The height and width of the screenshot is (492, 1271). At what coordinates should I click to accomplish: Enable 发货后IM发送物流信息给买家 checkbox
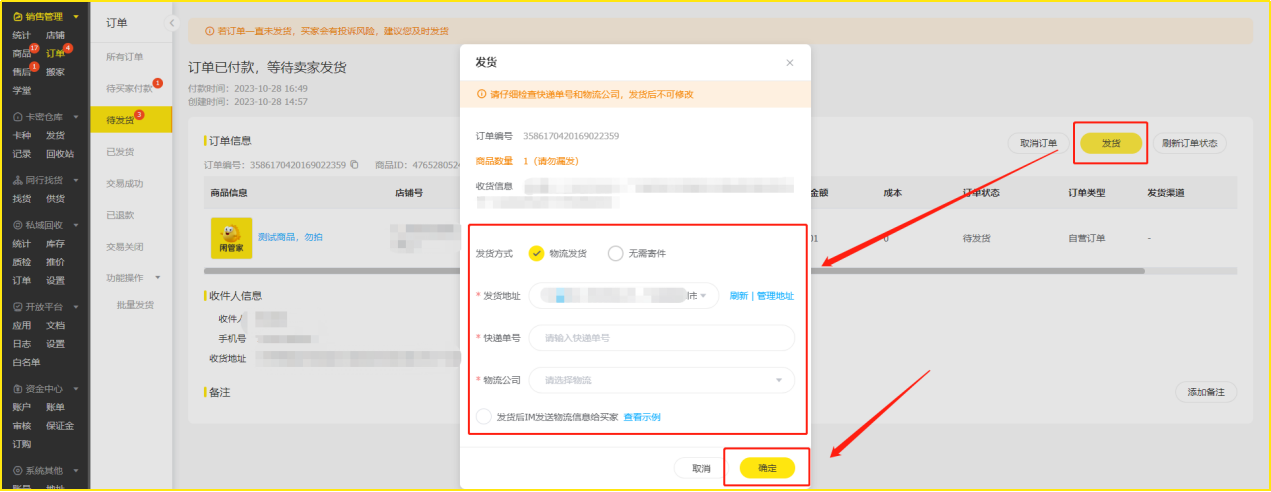(484, 417)
